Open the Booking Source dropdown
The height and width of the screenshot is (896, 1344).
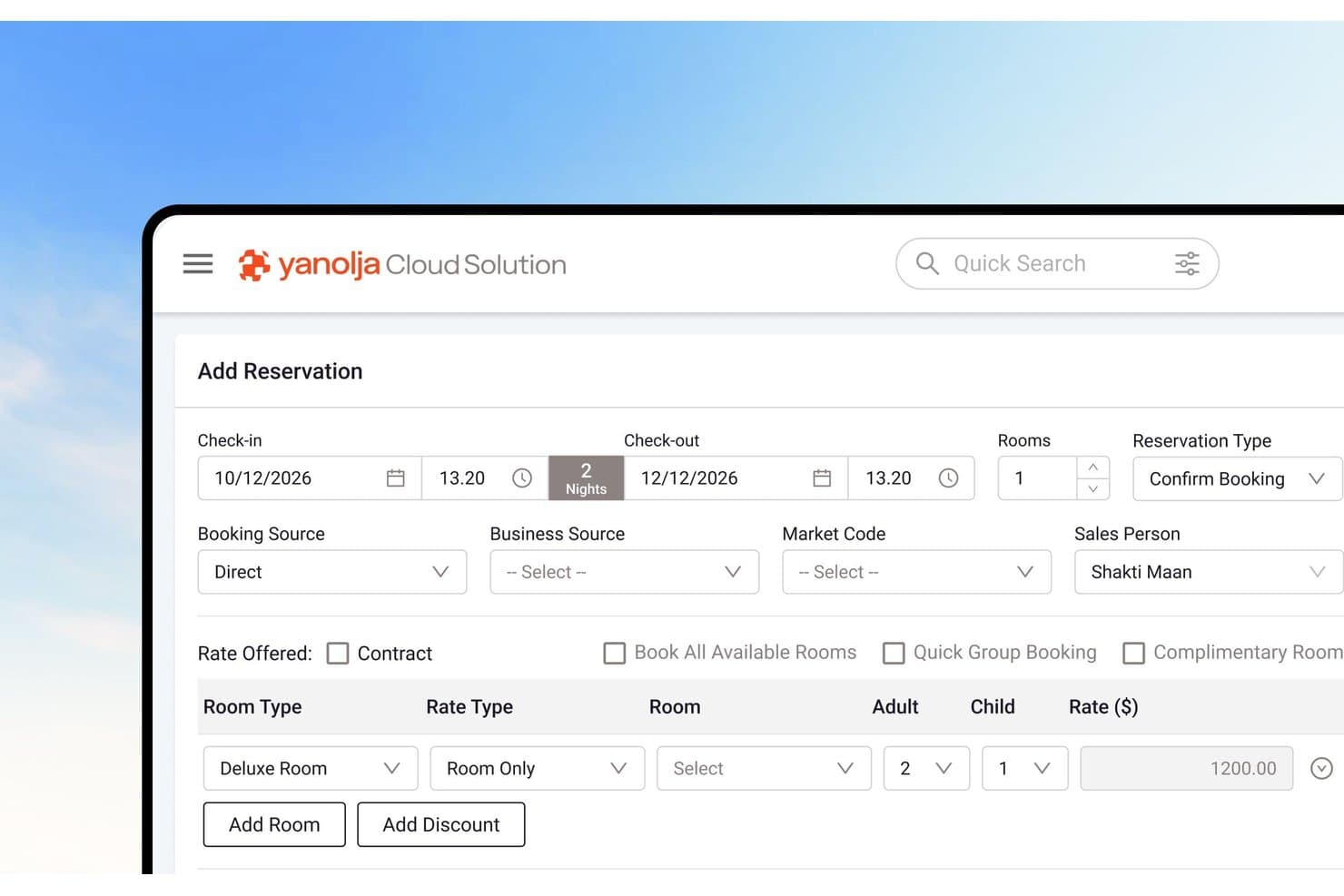[332, 572]
